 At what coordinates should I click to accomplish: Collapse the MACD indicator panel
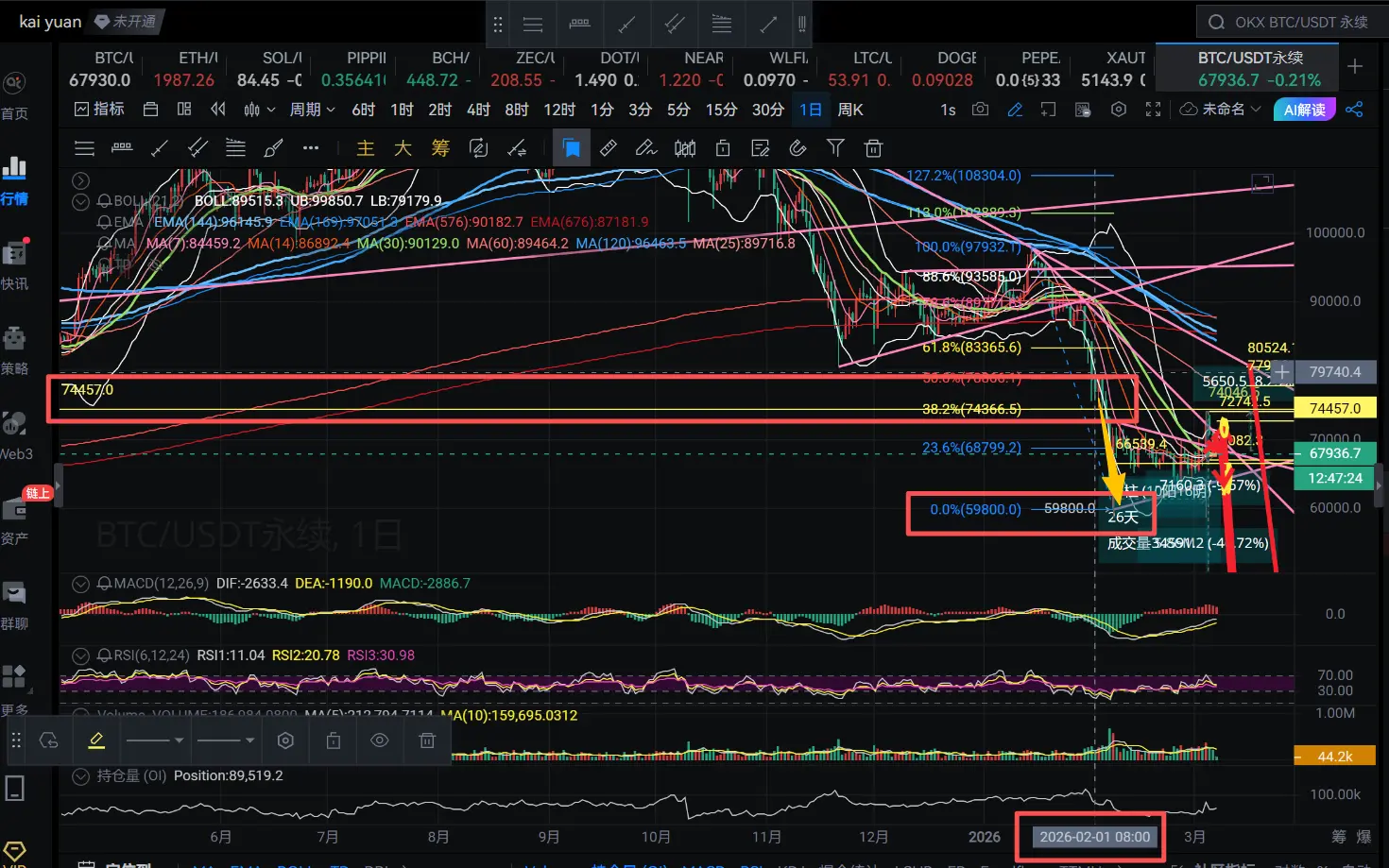[x=80, y=584]
